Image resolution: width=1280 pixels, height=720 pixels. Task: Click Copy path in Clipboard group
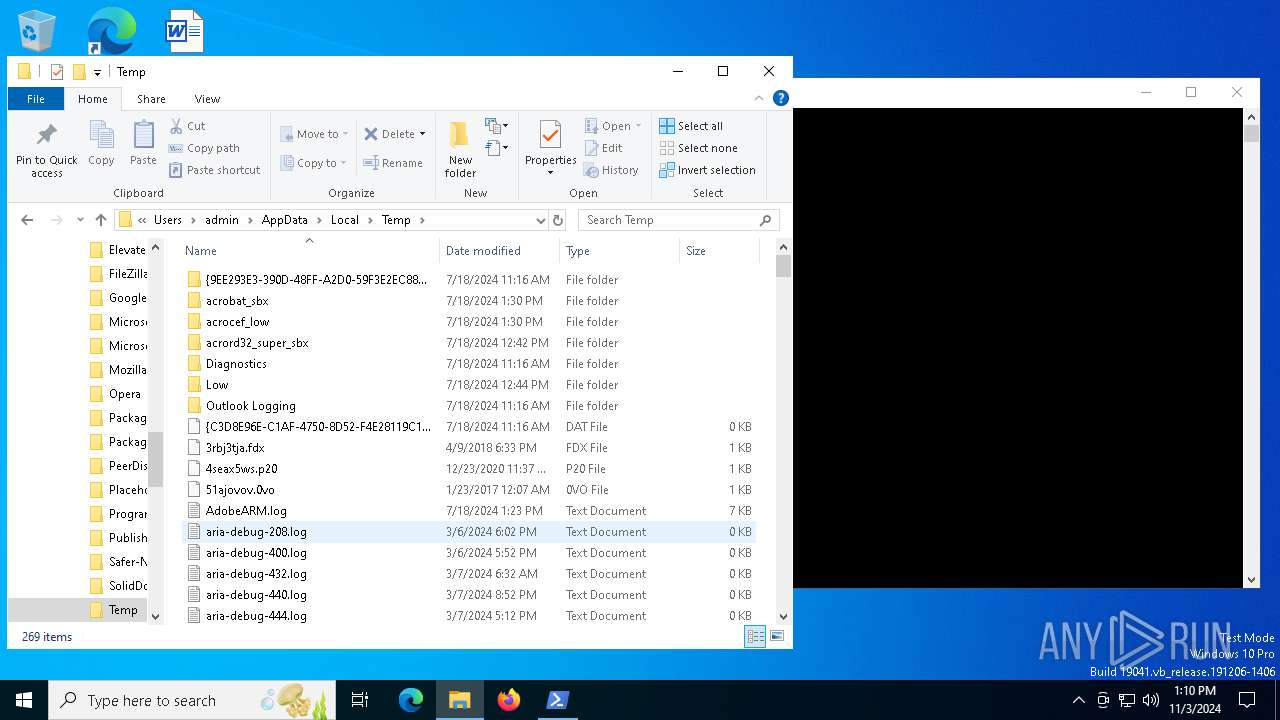point(204,148)
